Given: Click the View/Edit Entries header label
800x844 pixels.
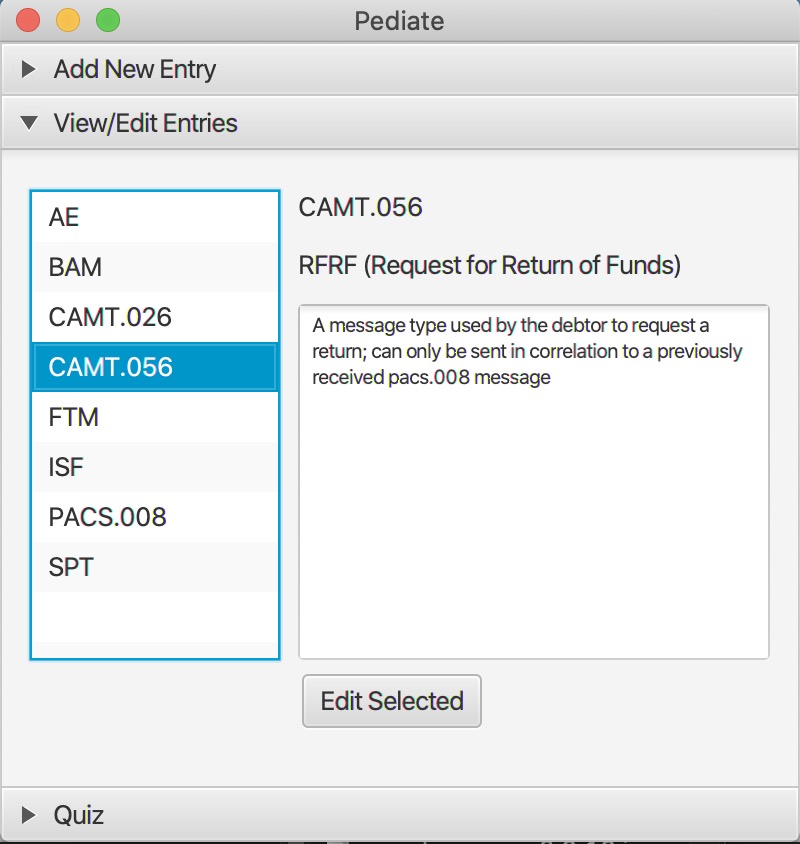Looking at the screenshot, I should pos(145,124).
